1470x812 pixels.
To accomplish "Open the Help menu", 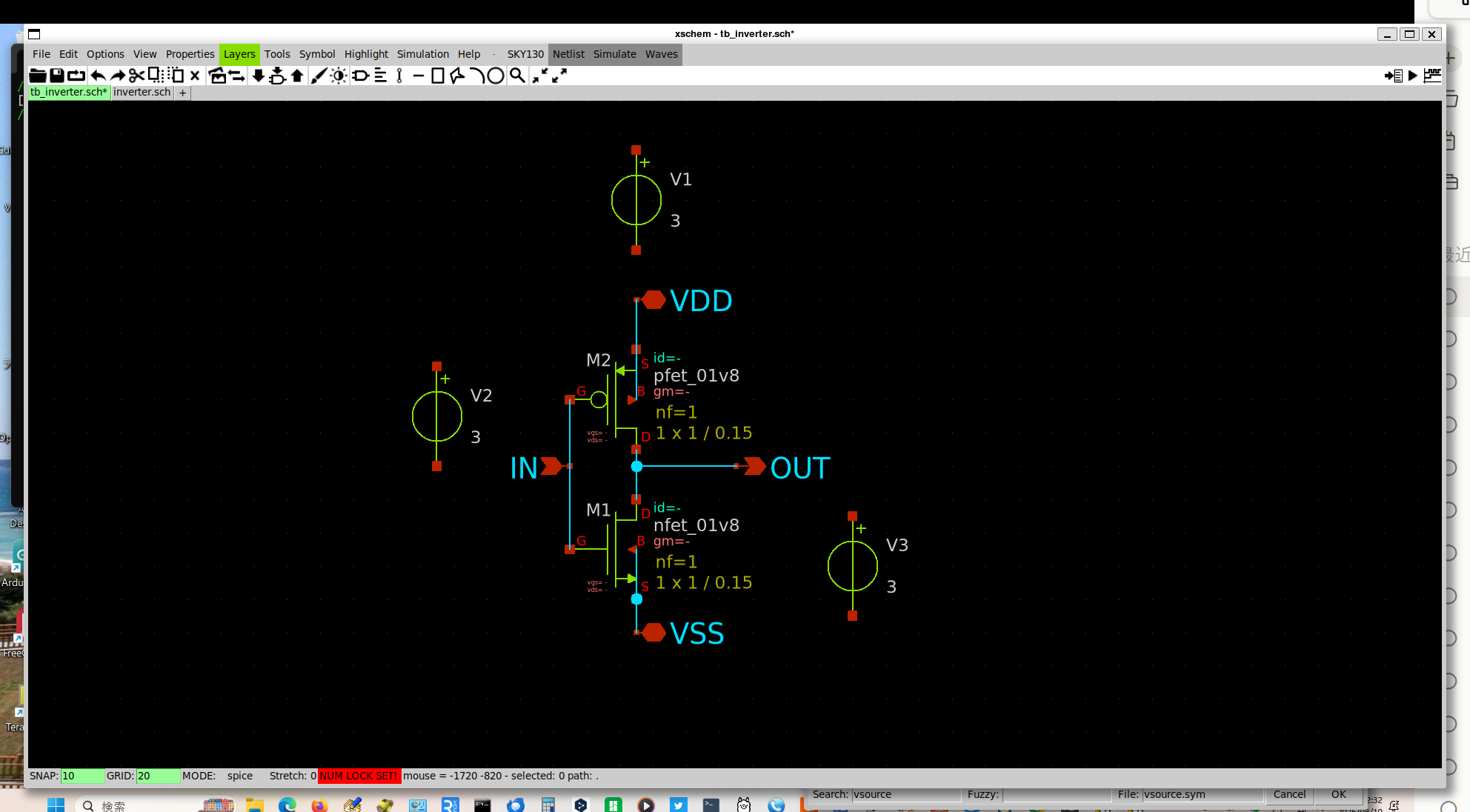I will 469,54.
